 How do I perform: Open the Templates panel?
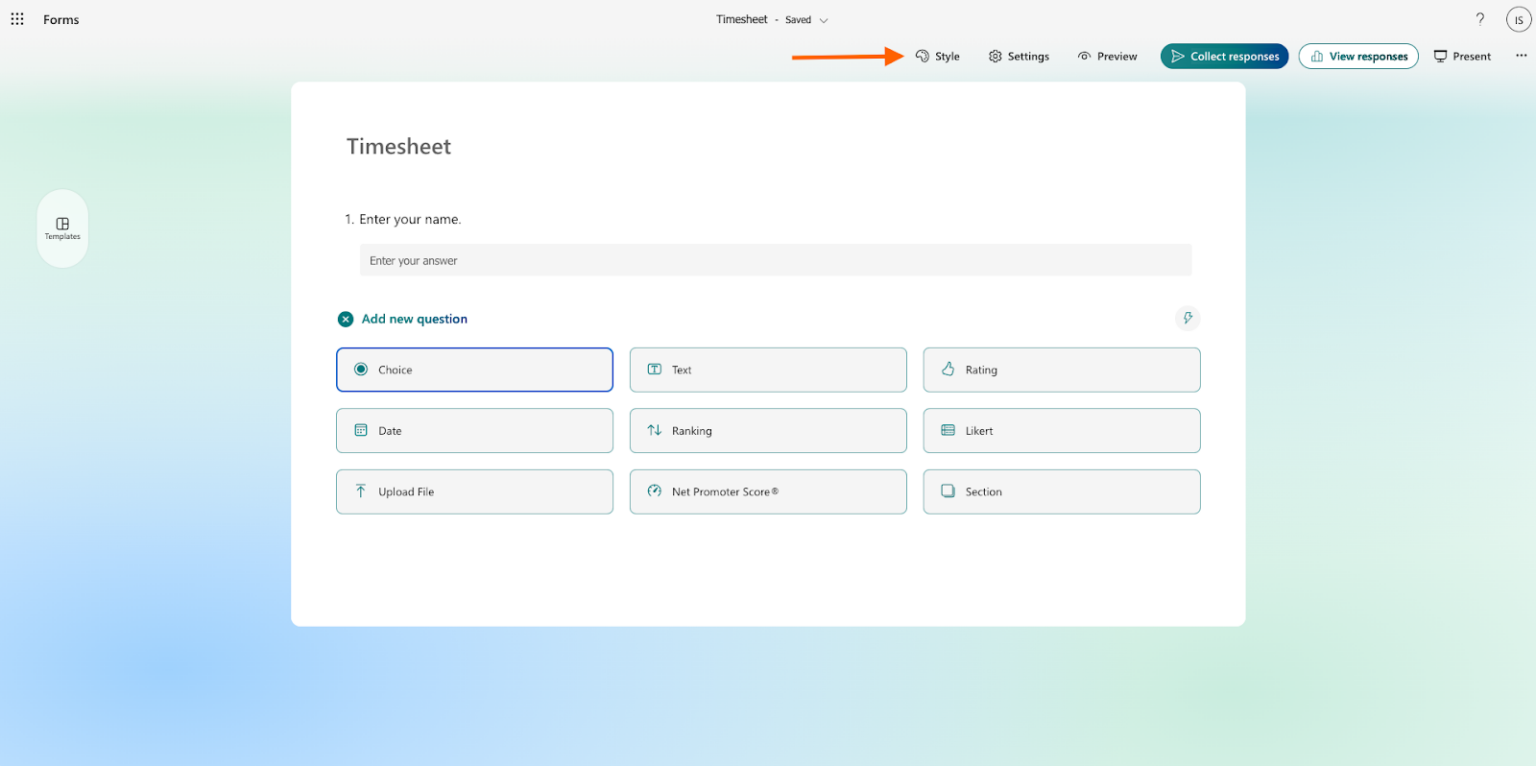pyautogui.click(x=62, y=228)
